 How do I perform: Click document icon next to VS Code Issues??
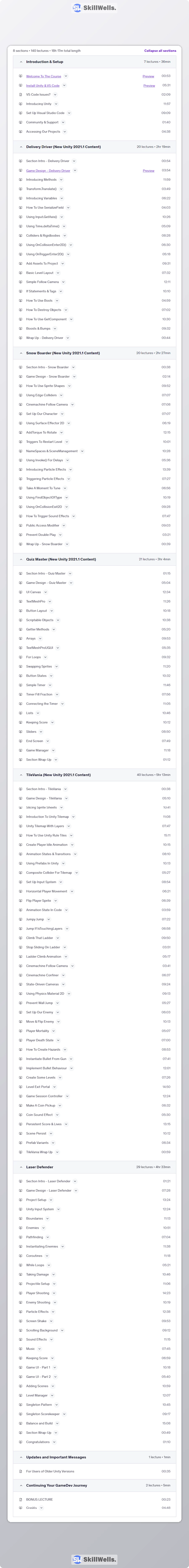coord(21,94)
